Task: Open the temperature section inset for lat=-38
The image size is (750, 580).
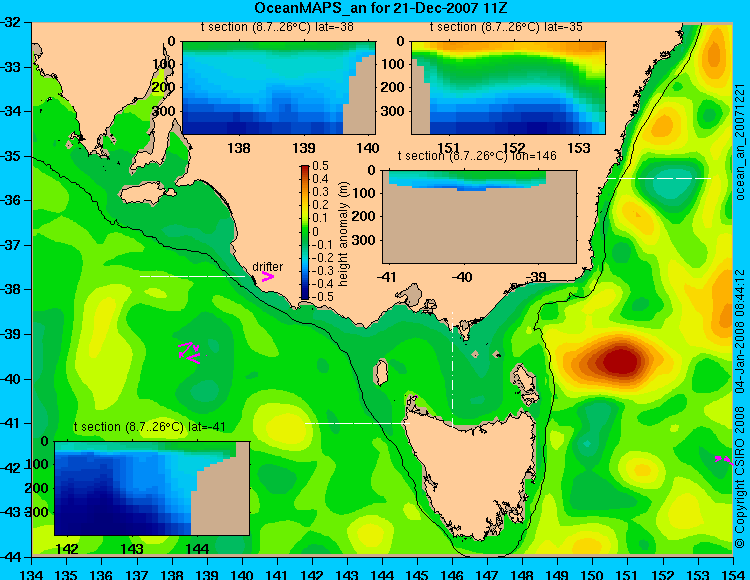Action: (279, 88)
